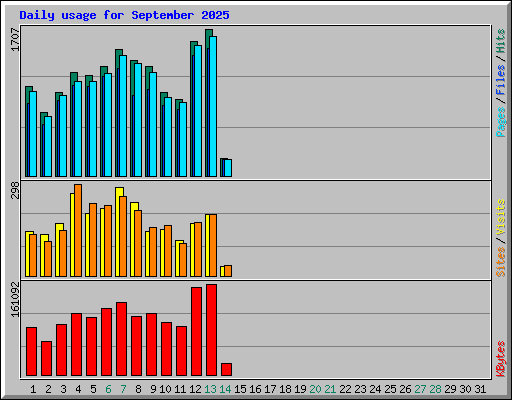Click day 23 on the x-axis
Screen dimensions: 512x400
360,389
